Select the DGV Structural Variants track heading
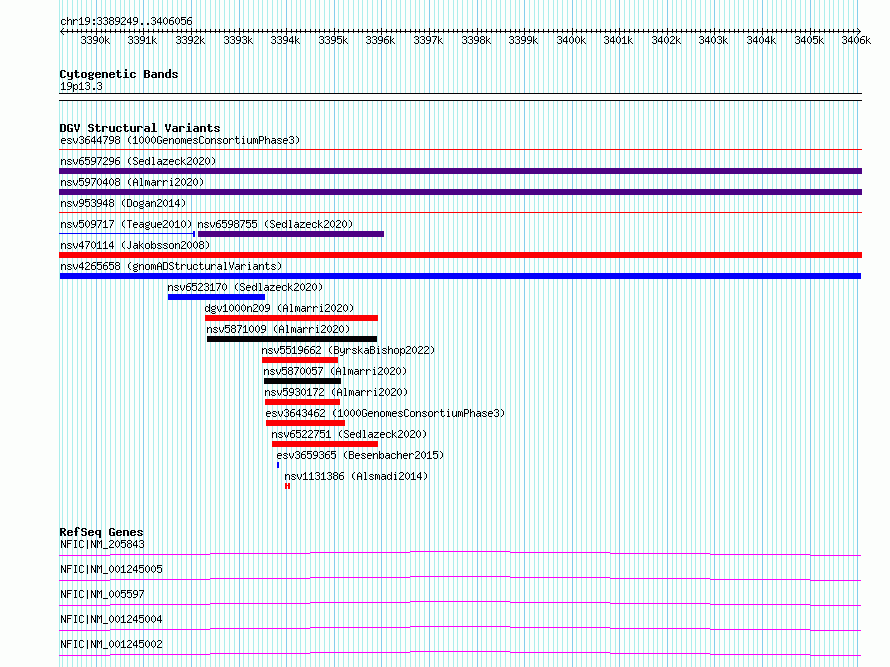The width and height of the screenshot is (890, 667). point(140,128)
